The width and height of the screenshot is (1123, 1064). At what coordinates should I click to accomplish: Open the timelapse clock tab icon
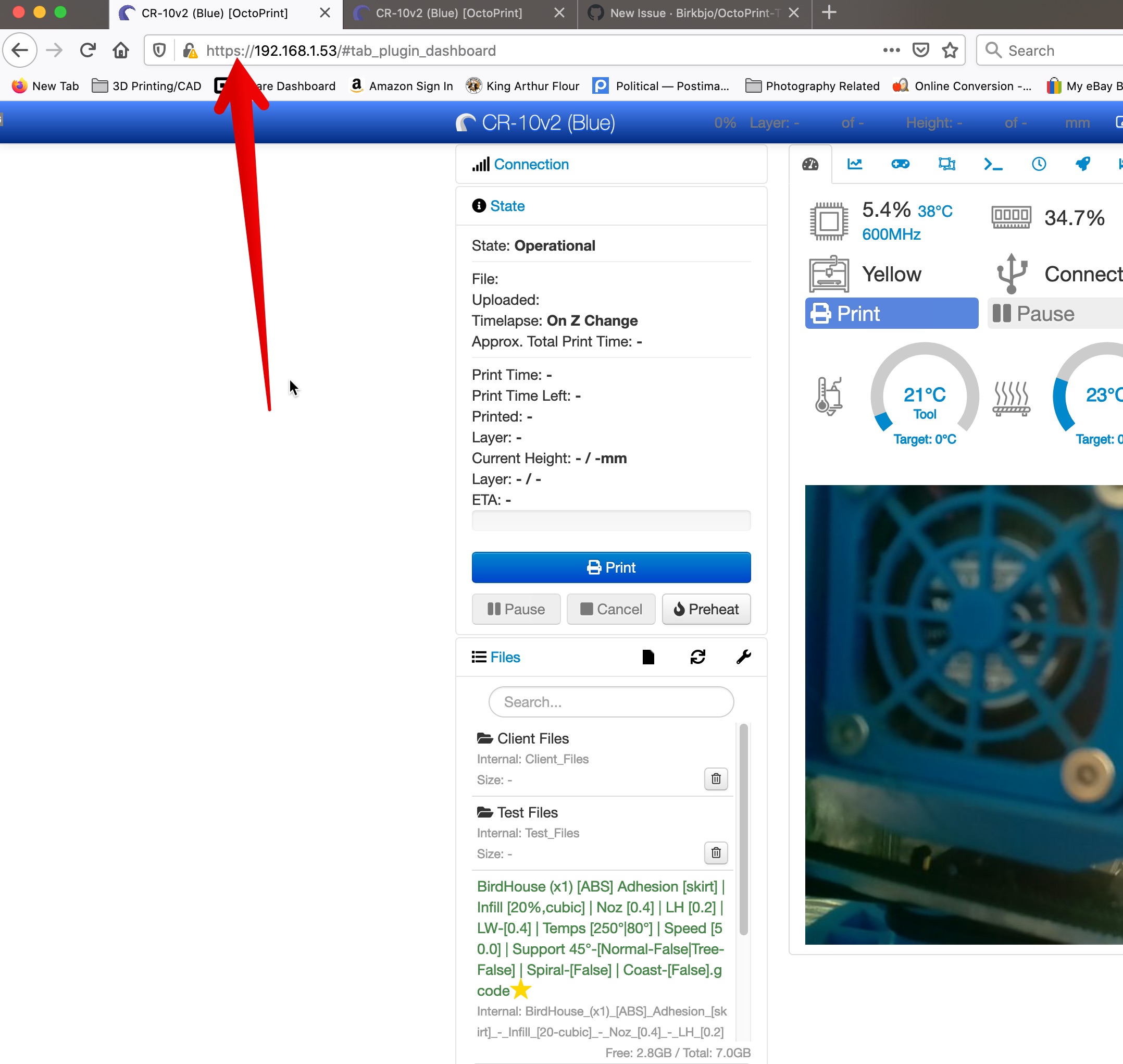tap(1039, 165)
